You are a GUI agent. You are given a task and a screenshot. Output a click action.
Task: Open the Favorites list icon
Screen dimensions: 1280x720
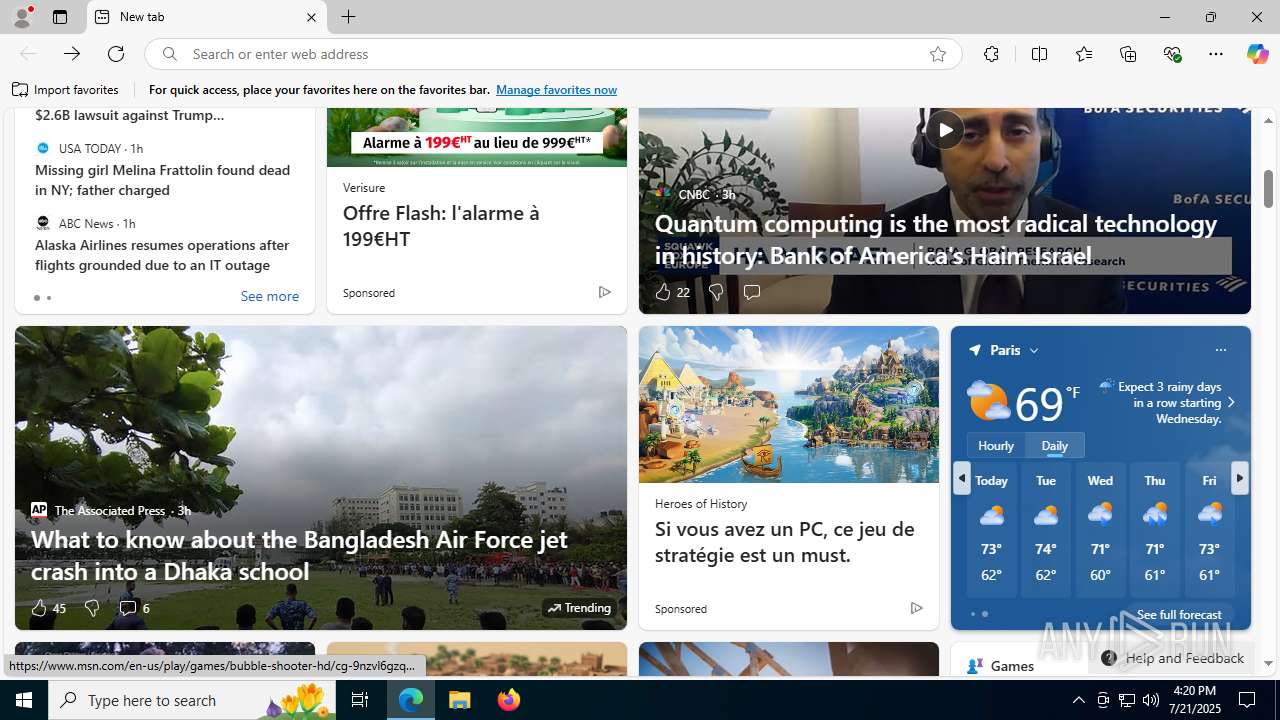point(1084,54)
